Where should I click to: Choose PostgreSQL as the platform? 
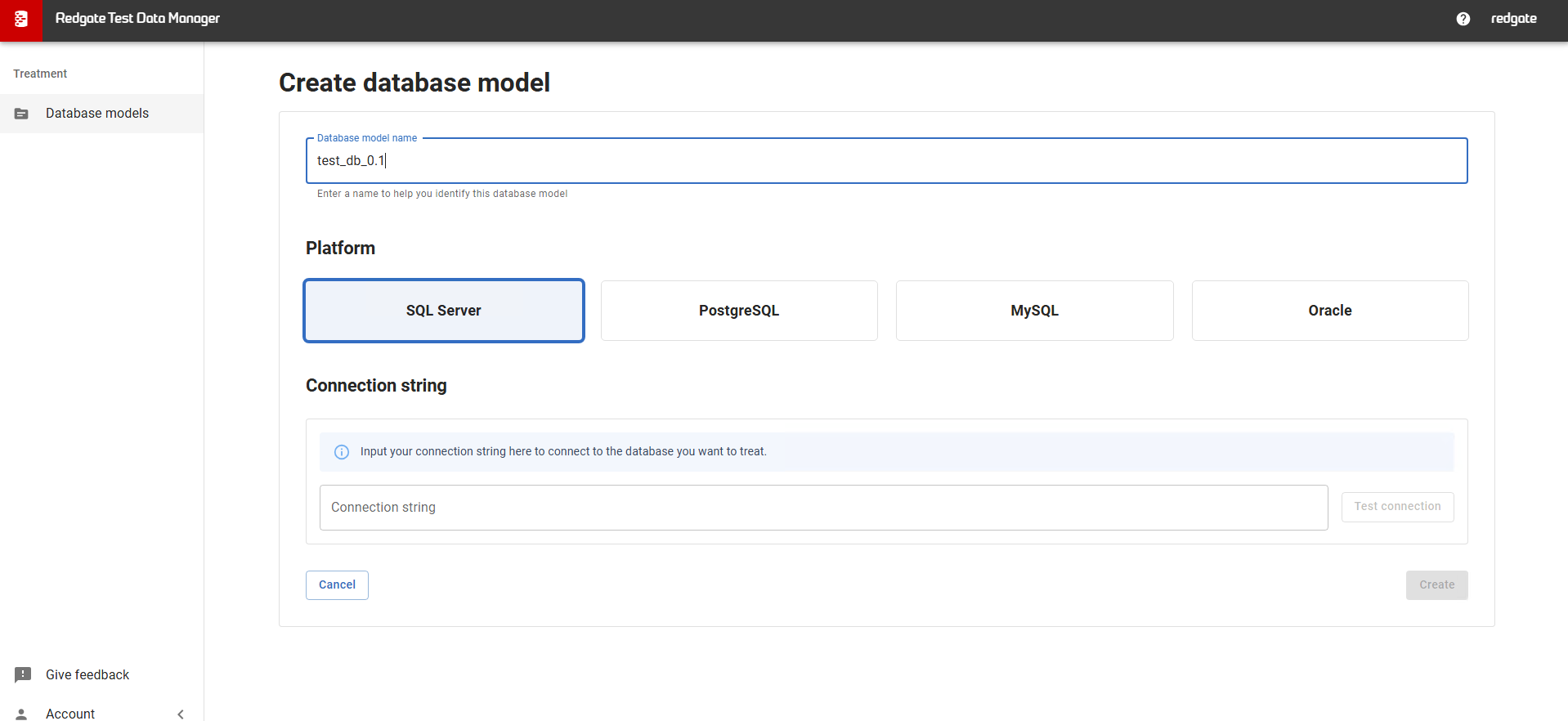click(739, 311)
